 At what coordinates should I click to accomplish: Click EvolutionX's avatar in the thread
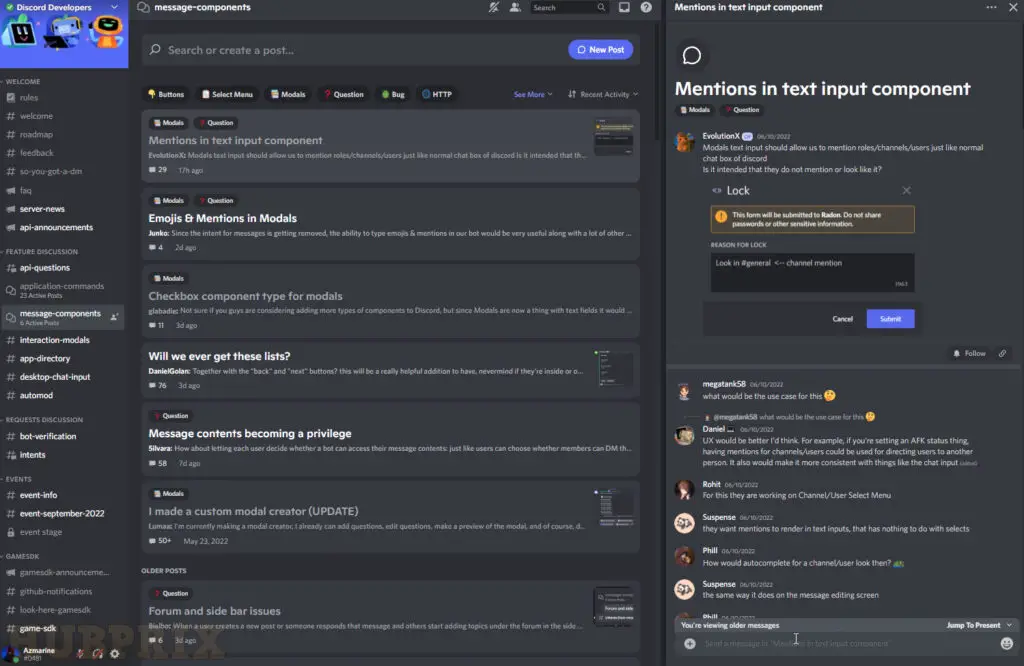tap(684, 142)
